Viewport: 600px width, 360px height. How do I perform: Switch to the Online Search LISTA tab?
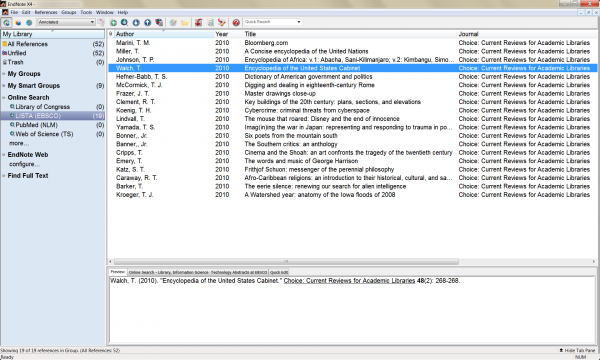point(198,272)
